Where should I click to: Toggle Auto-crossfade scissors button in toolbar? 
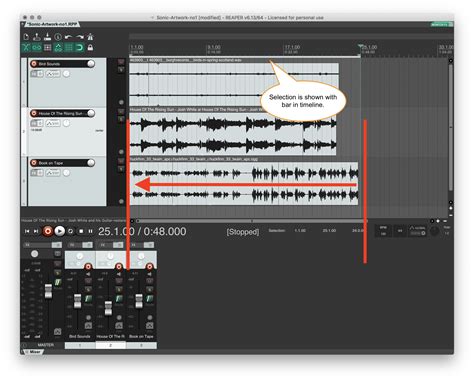(26, 48)
